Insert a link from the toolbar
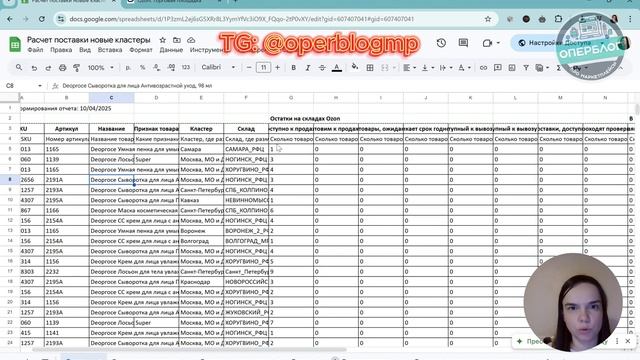Viewport: 640px width, 360px height. pyautogui.click(x=483, y=68)
